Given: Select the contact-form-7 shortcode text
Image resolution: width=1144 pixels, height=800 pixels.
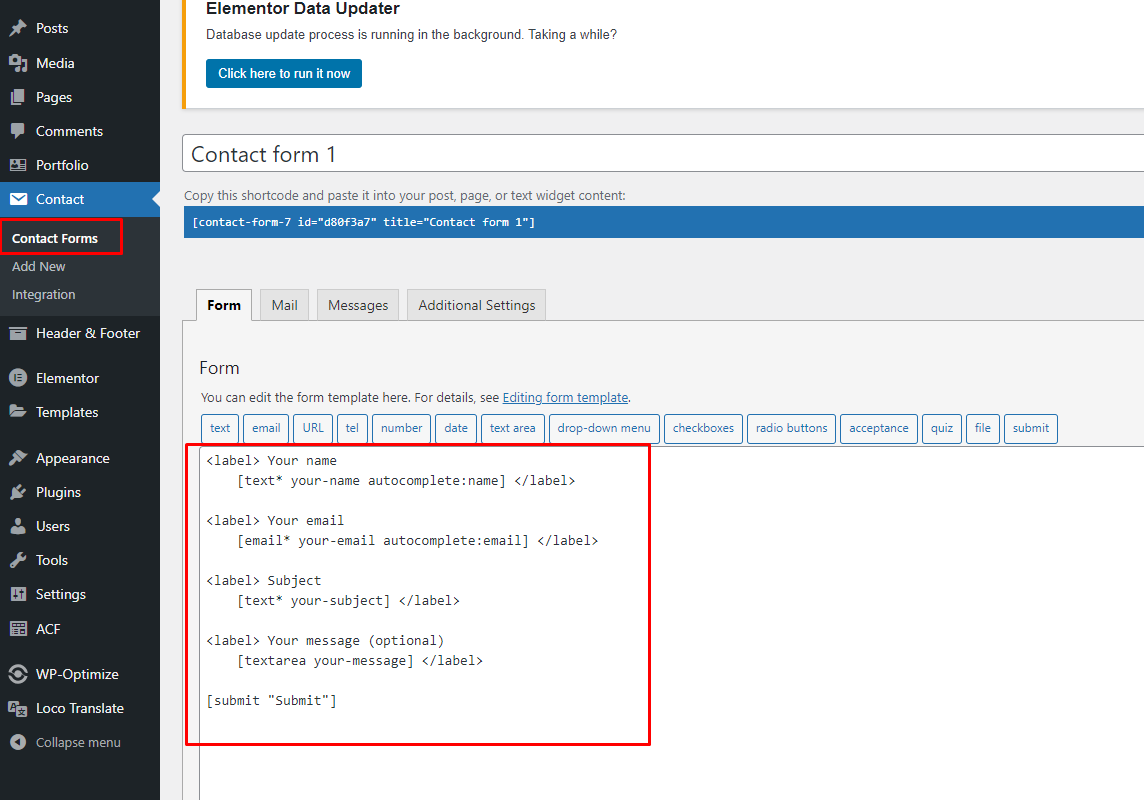Looking at the screenshot, I should tap(364, 222).
